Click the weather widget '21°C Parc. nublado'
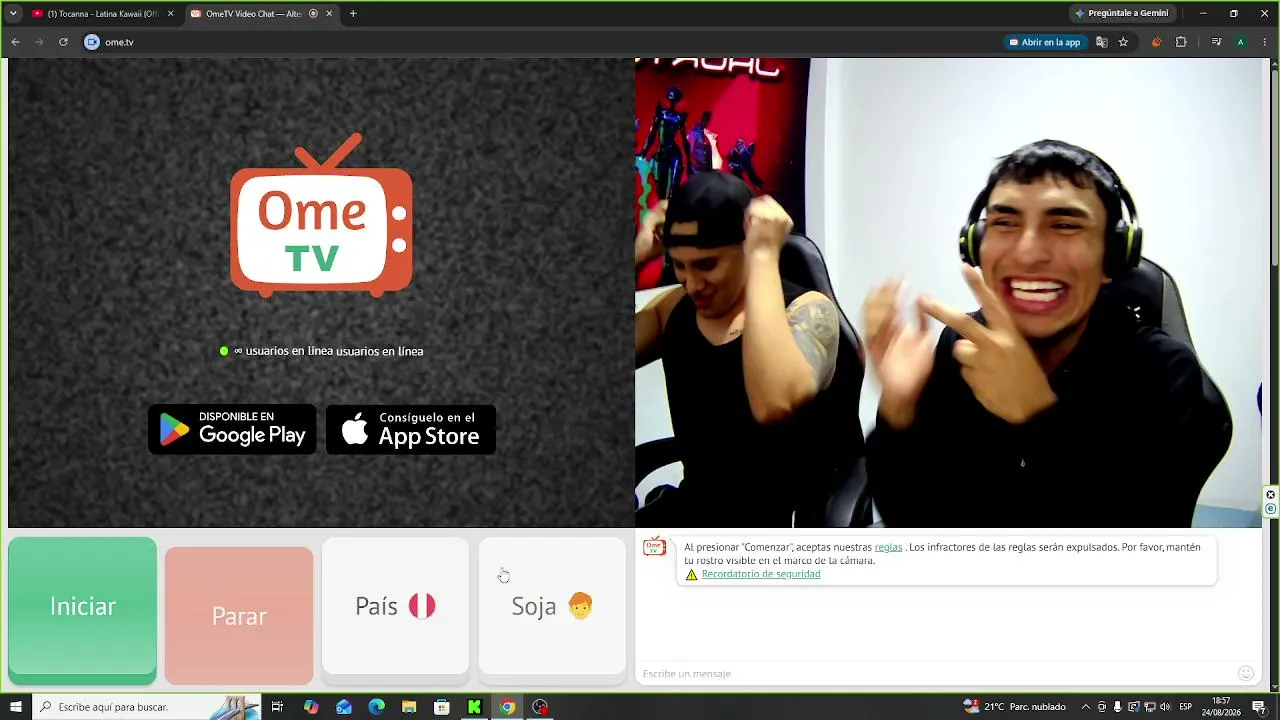Viewport: 1280px width, 720px height. (x=1014, y=707)
